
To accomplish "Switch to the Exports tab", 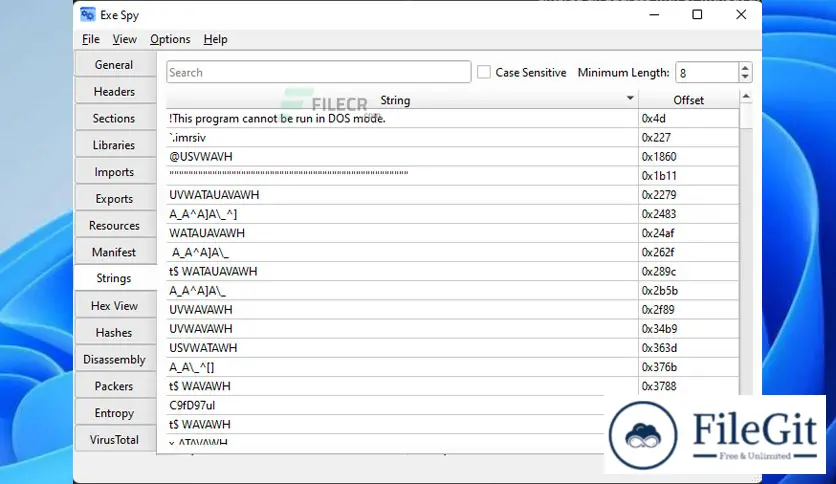I will [x=114, y=198].
